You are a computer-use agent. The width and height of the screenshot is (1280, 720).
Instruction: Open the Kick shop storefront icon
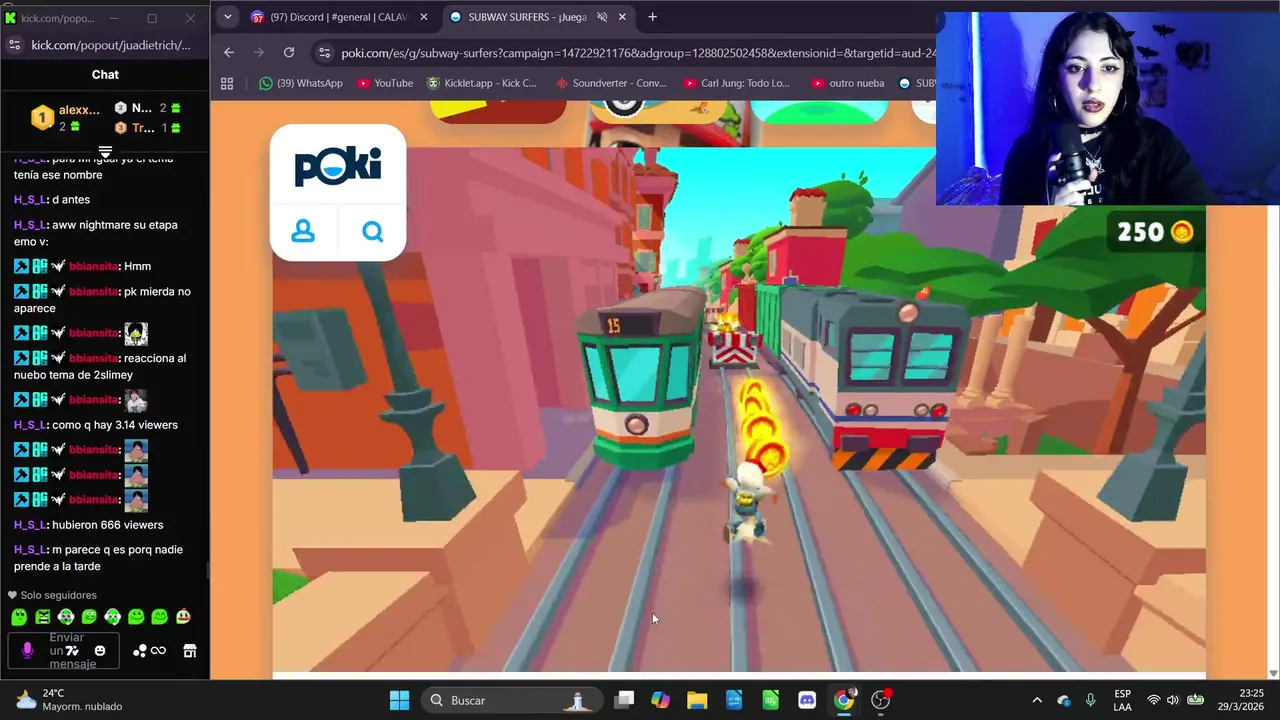(x=189, y=651)
